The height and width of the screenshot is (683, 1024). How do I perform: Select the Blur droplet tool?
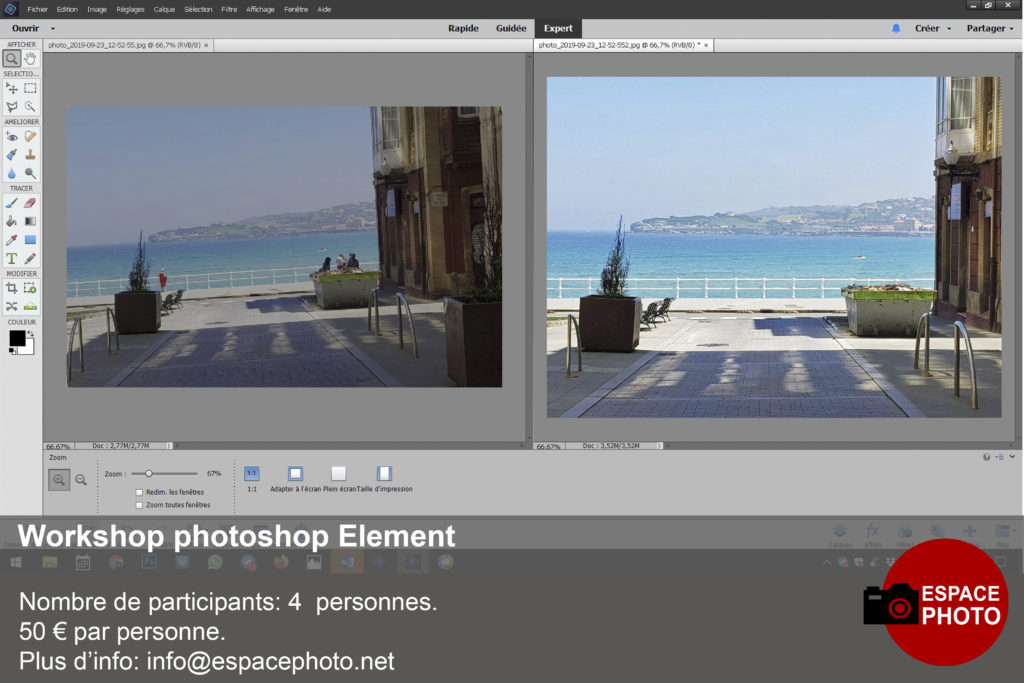(12, 173)
